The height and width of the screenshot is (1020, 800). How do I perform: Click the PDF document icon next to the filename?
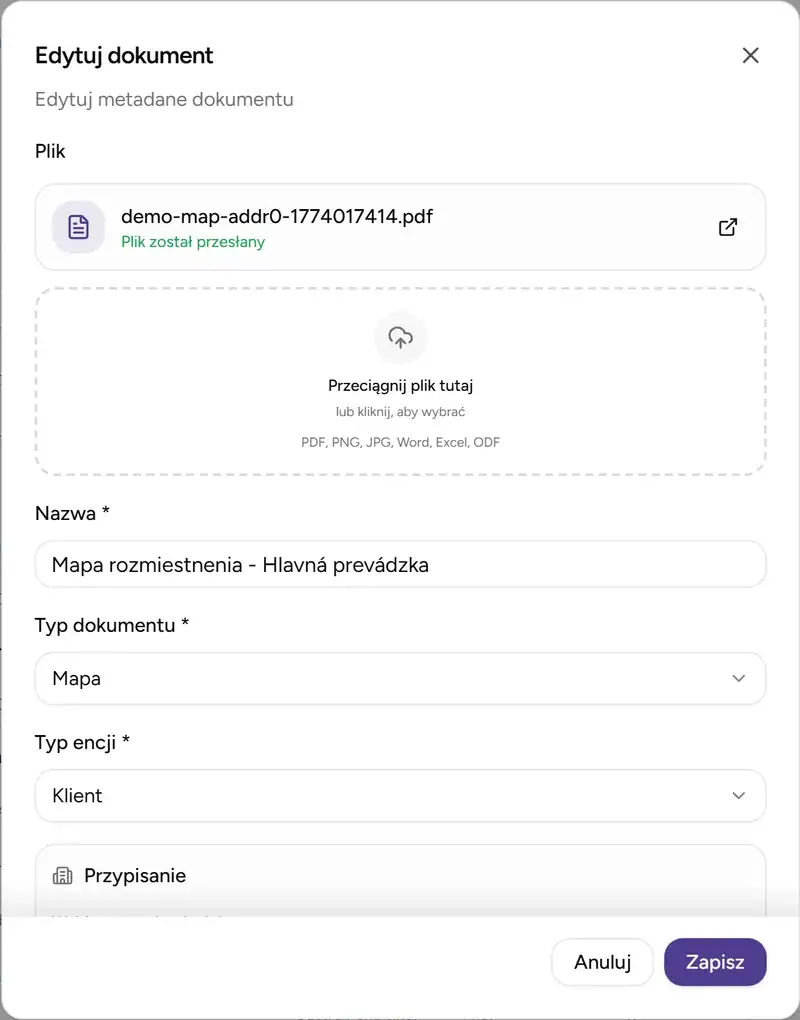click(78, 227)
